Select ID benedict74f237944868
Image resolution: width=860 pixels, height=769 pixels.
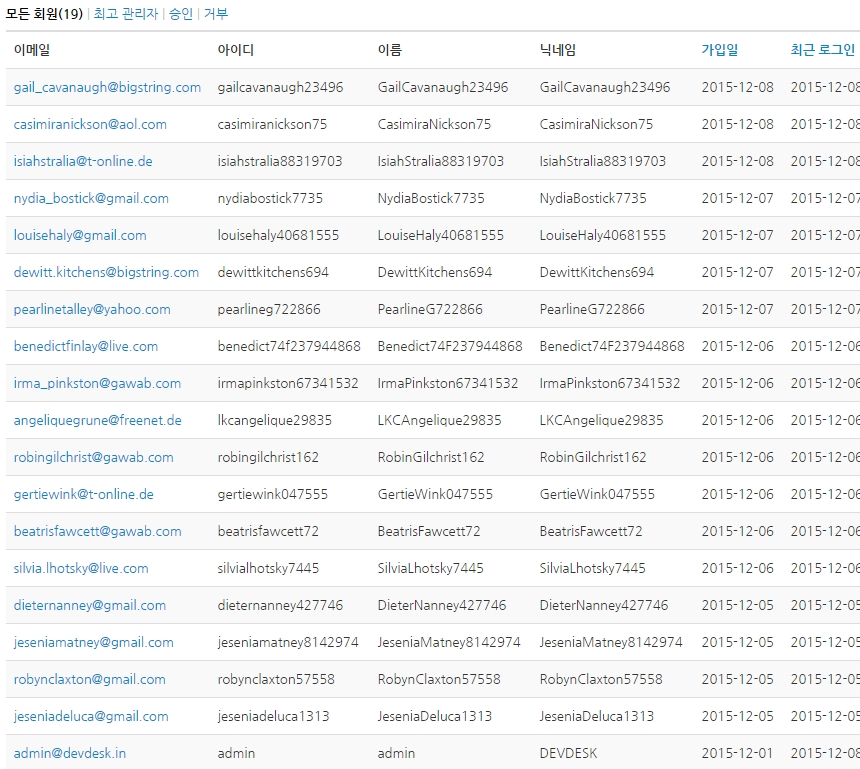point(289,347)
